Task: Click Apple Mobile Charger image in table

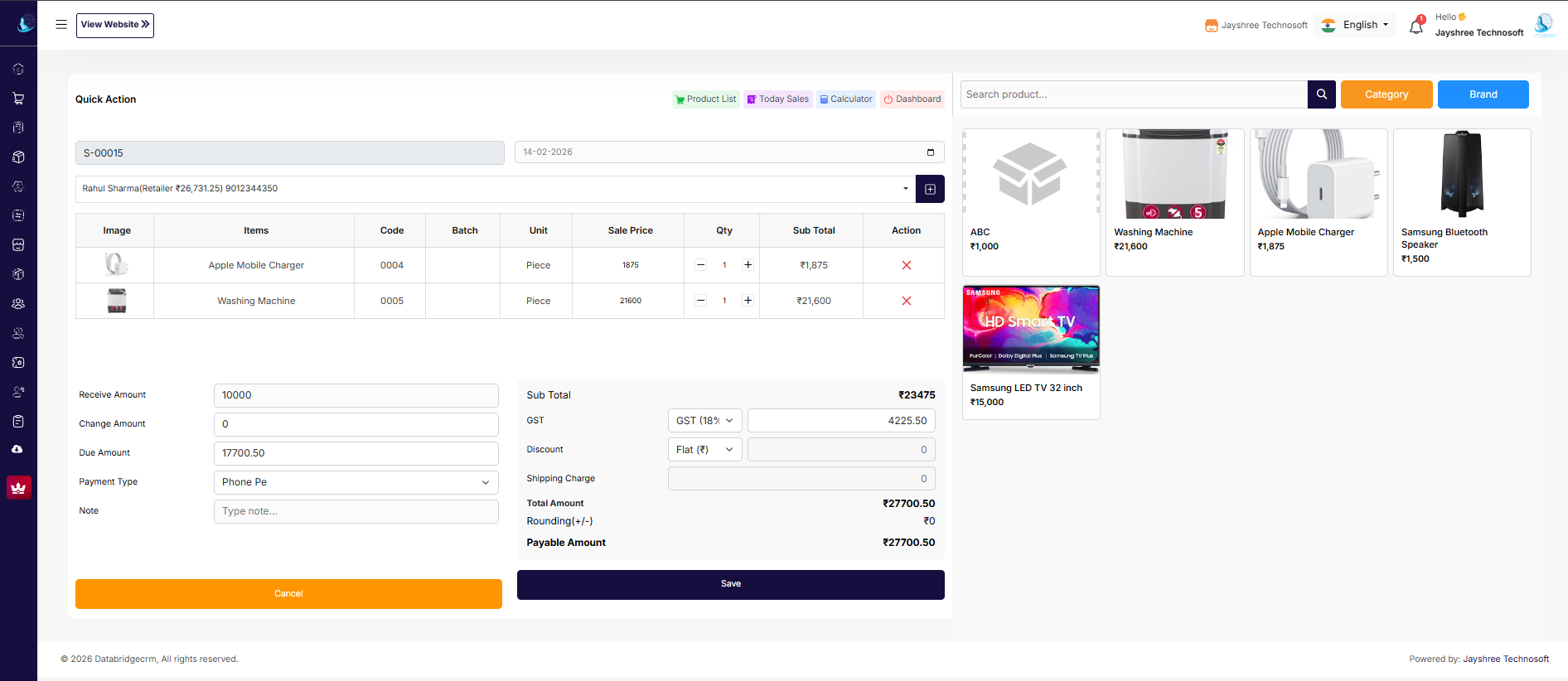Action: point(116,264)
